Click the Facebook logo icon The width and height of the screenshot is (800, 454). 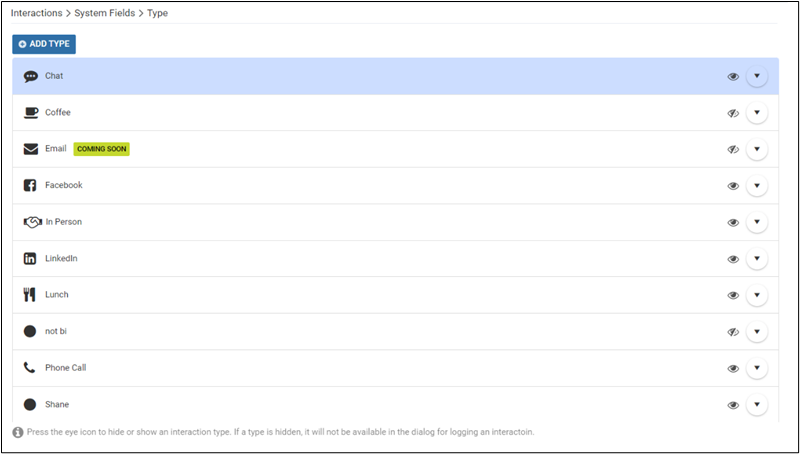pyautogui.click(x=30, y=185)
